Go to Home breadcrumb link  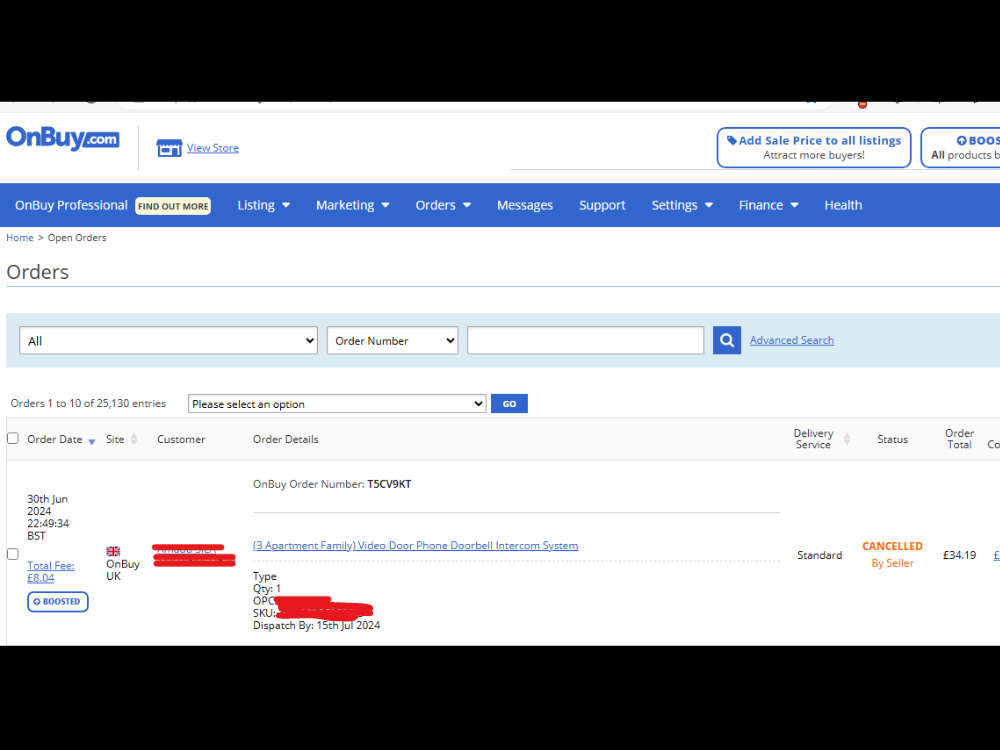pyautogui.click(x=20, y=237)
